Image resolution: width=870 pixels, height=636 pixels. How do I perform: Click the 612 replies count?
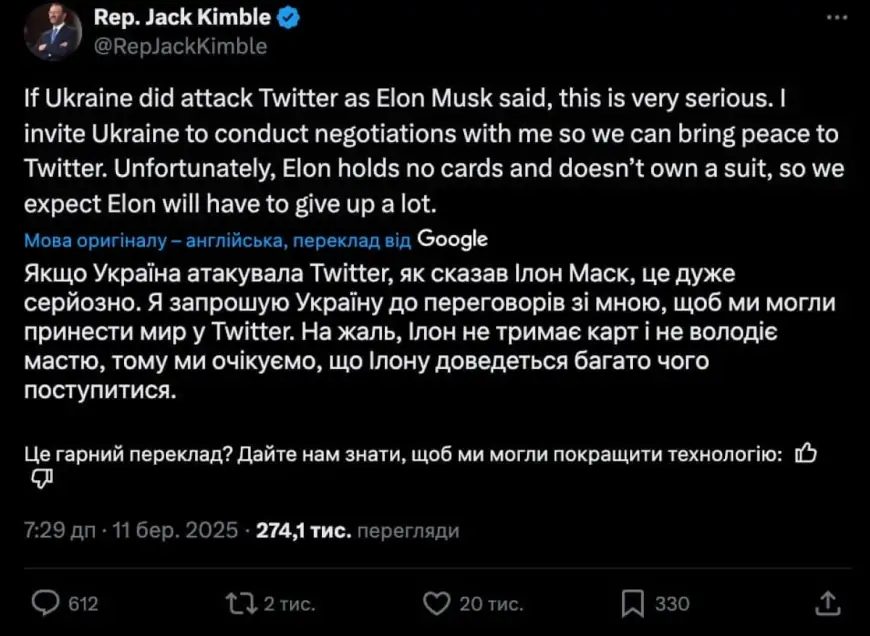click(x=82, y=603)
